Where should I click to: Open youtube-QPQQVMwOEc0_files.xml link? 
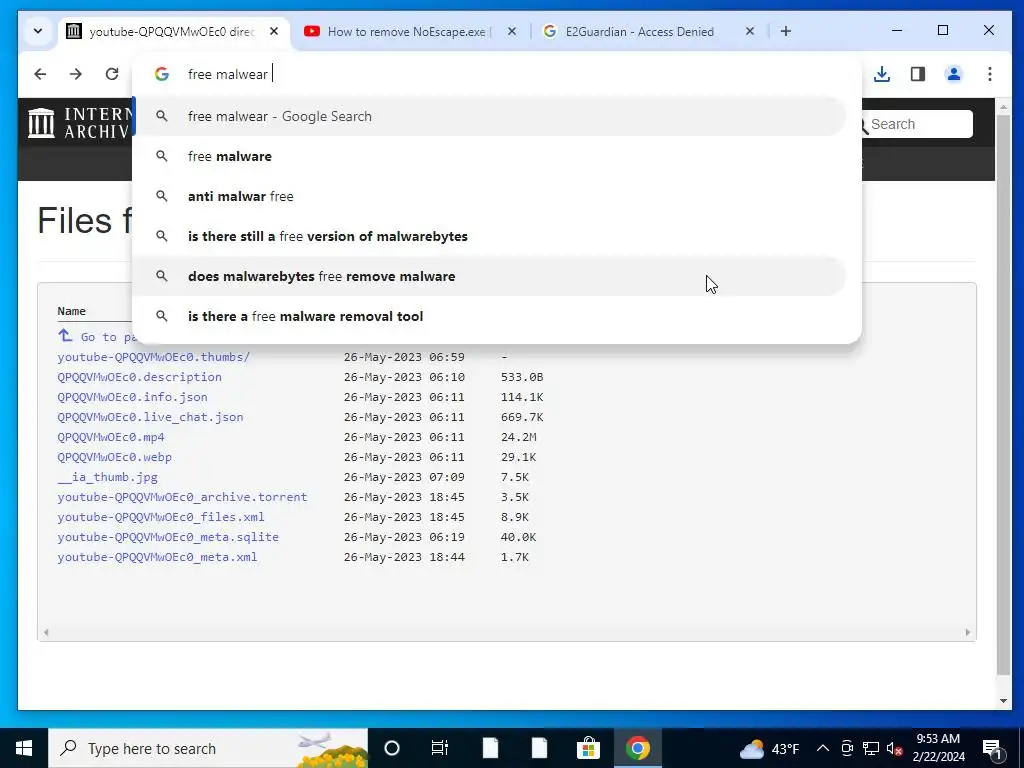(161, 517)
